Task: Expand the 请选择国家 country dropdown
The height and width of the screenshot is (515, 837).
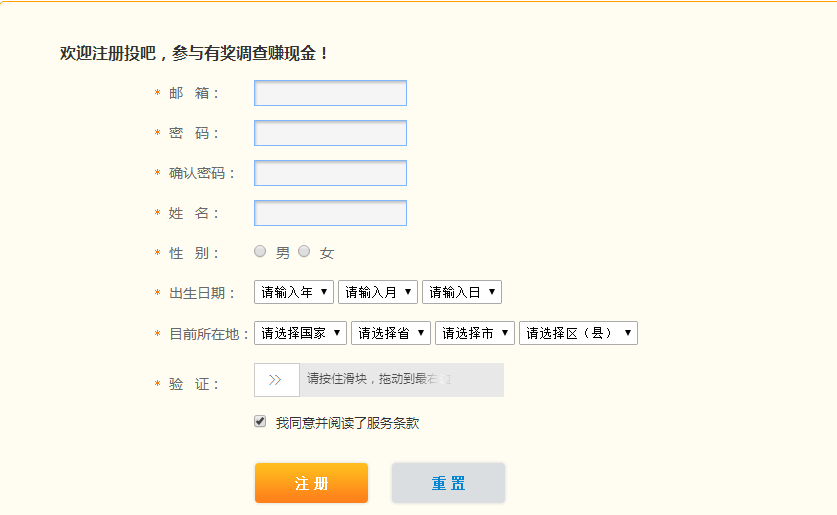Action: click(x=301, y=333)
